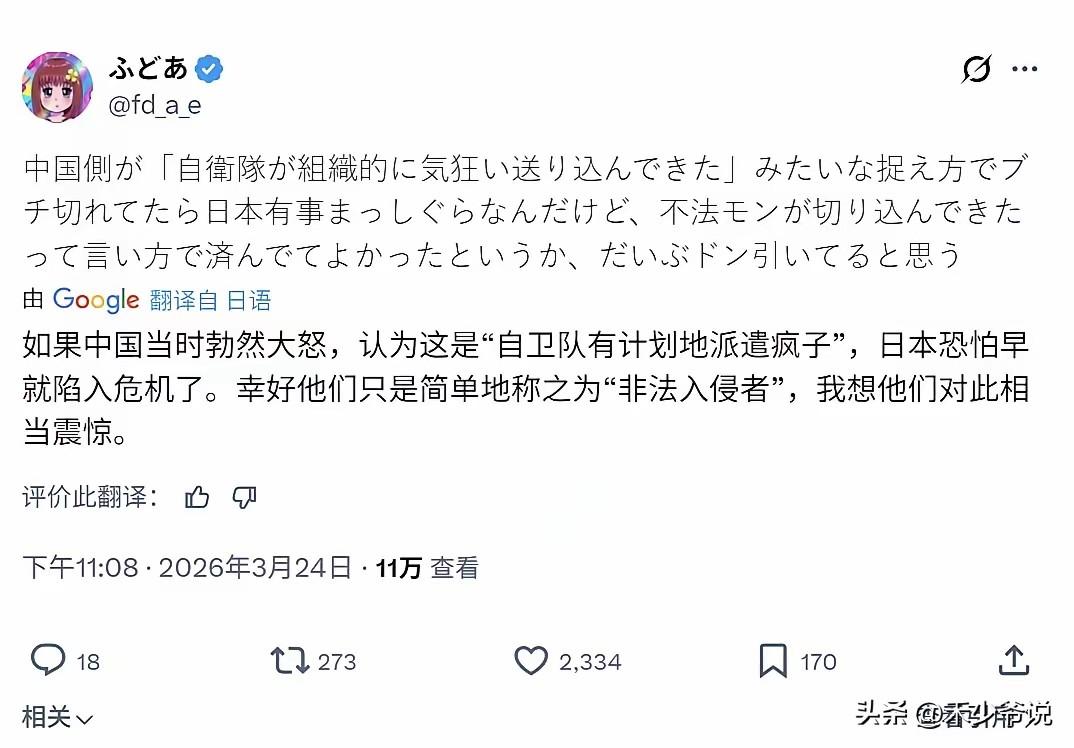Select the Grok icon near top right
1074x748 pixels.
977,69
